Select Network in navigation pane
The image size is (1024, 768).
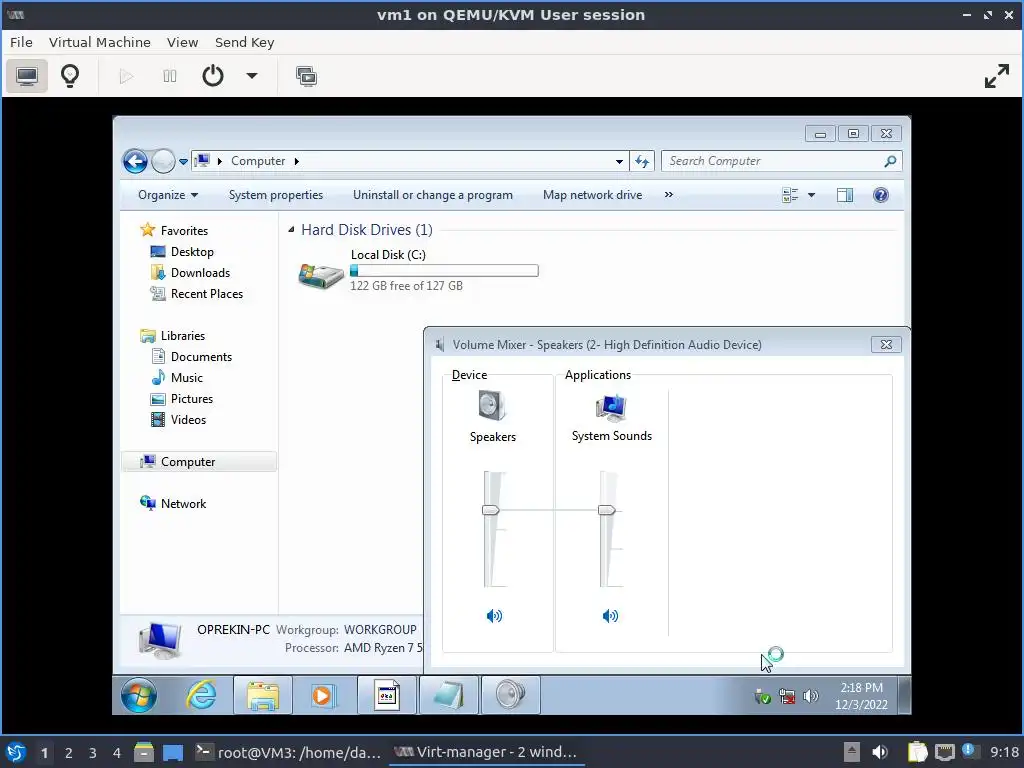coord(183,504)
